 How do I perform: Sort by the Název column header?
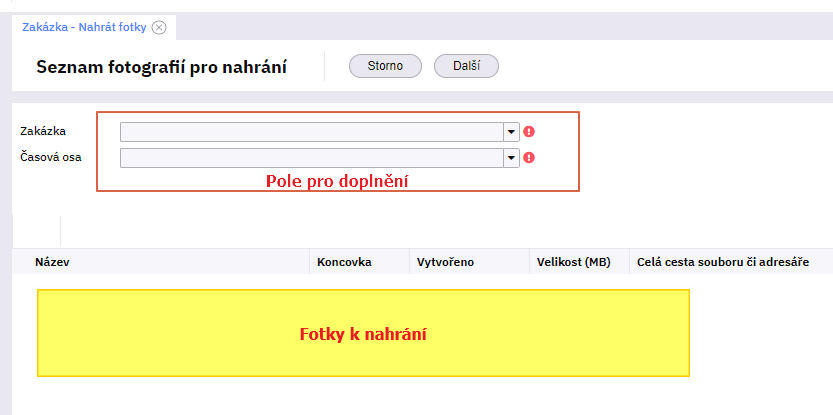coord(52,262)
